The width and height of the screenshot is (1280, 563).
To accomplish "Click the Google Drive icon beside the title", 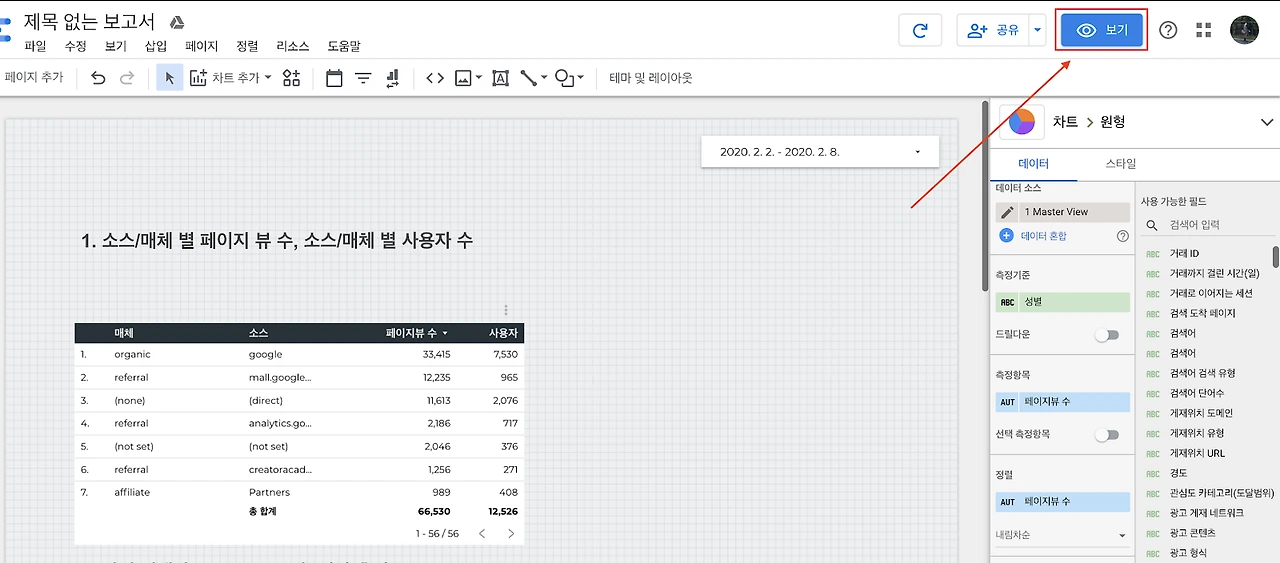I will (177, 22).
